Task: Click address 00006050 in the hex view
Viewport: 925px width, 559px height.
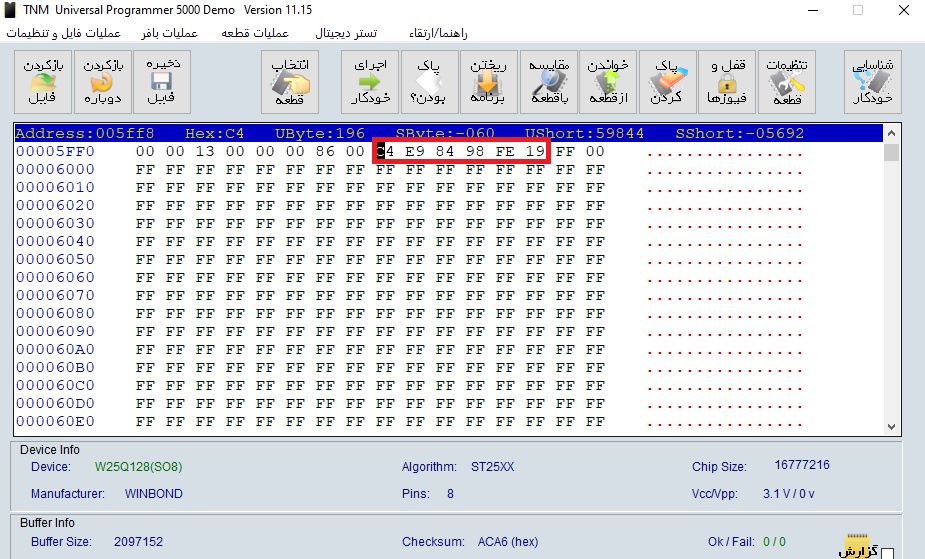Action: click(55, 259)
